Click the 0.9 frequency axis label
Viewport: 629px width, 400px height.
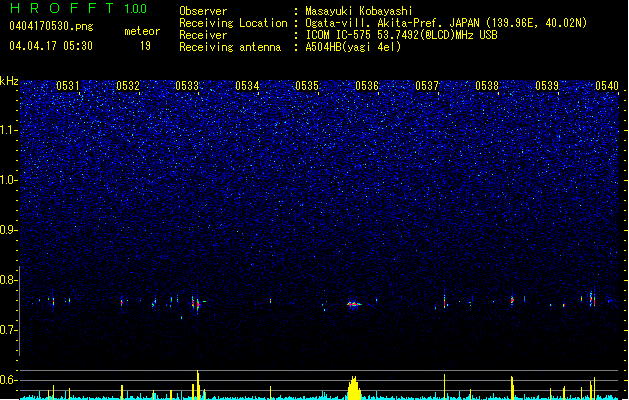point(8,230)
